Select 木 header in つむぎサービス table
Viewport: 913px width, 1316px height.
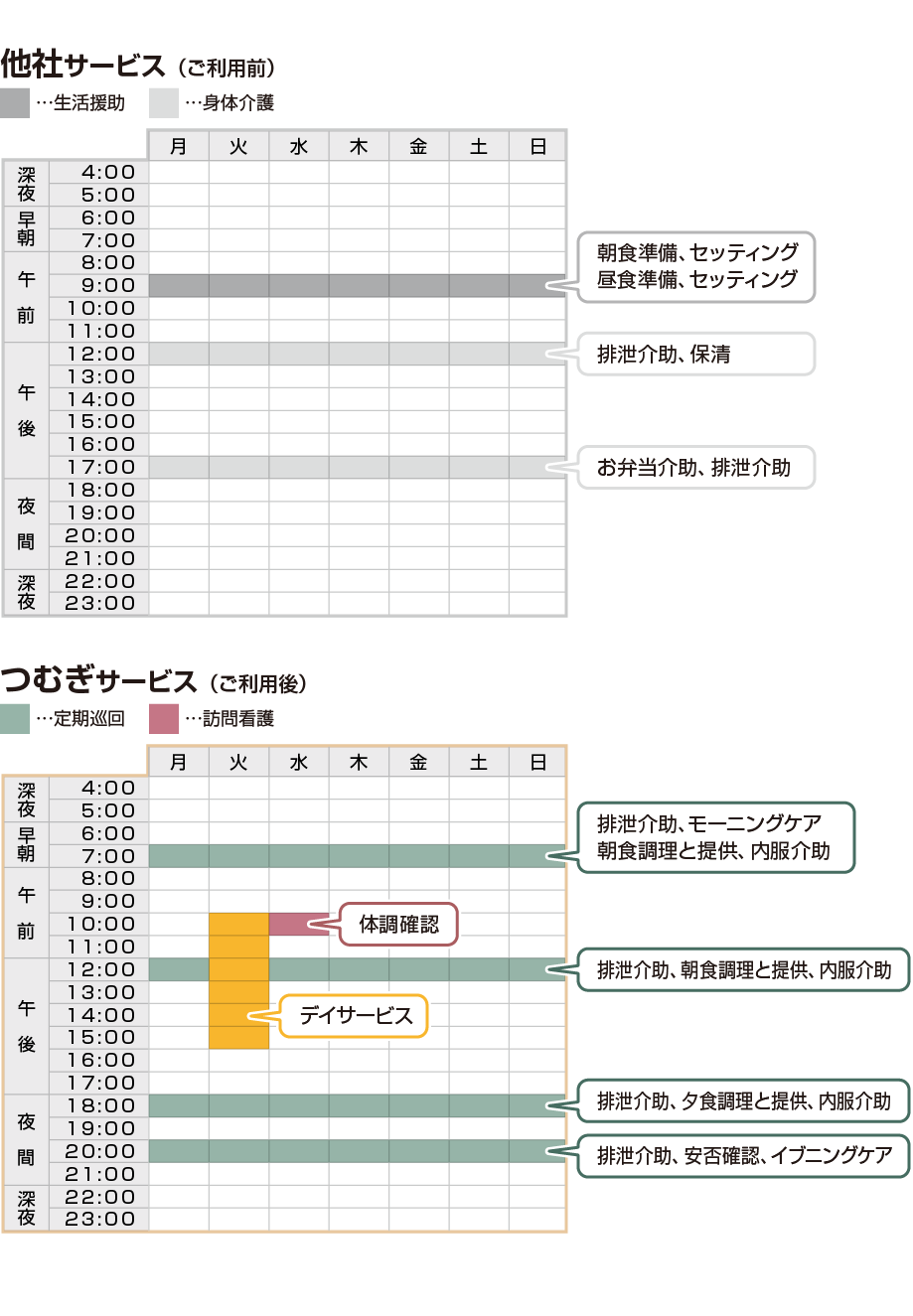[x=359, y=762]
